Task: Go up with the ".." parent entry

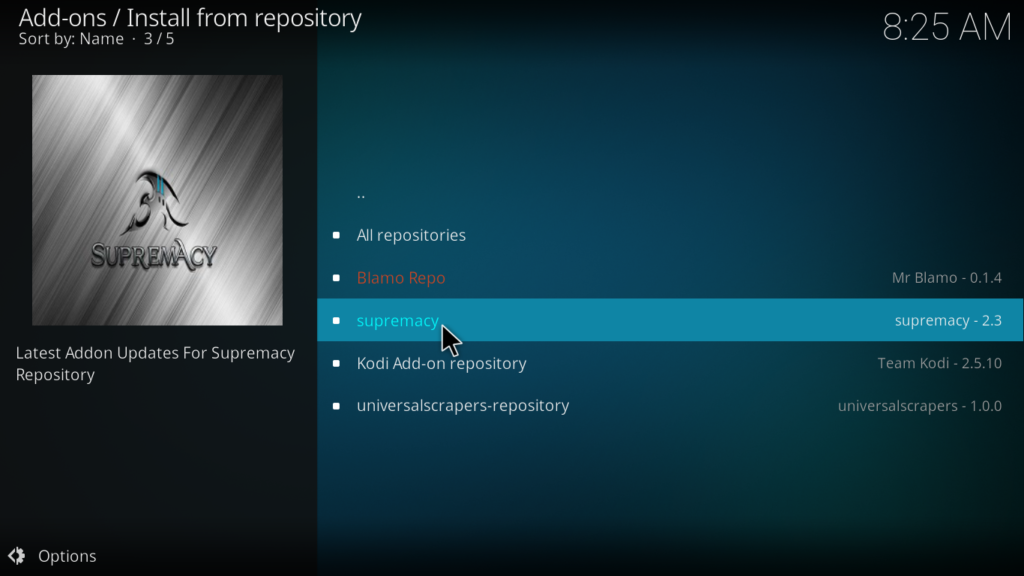Action: (x=670, y=193)
